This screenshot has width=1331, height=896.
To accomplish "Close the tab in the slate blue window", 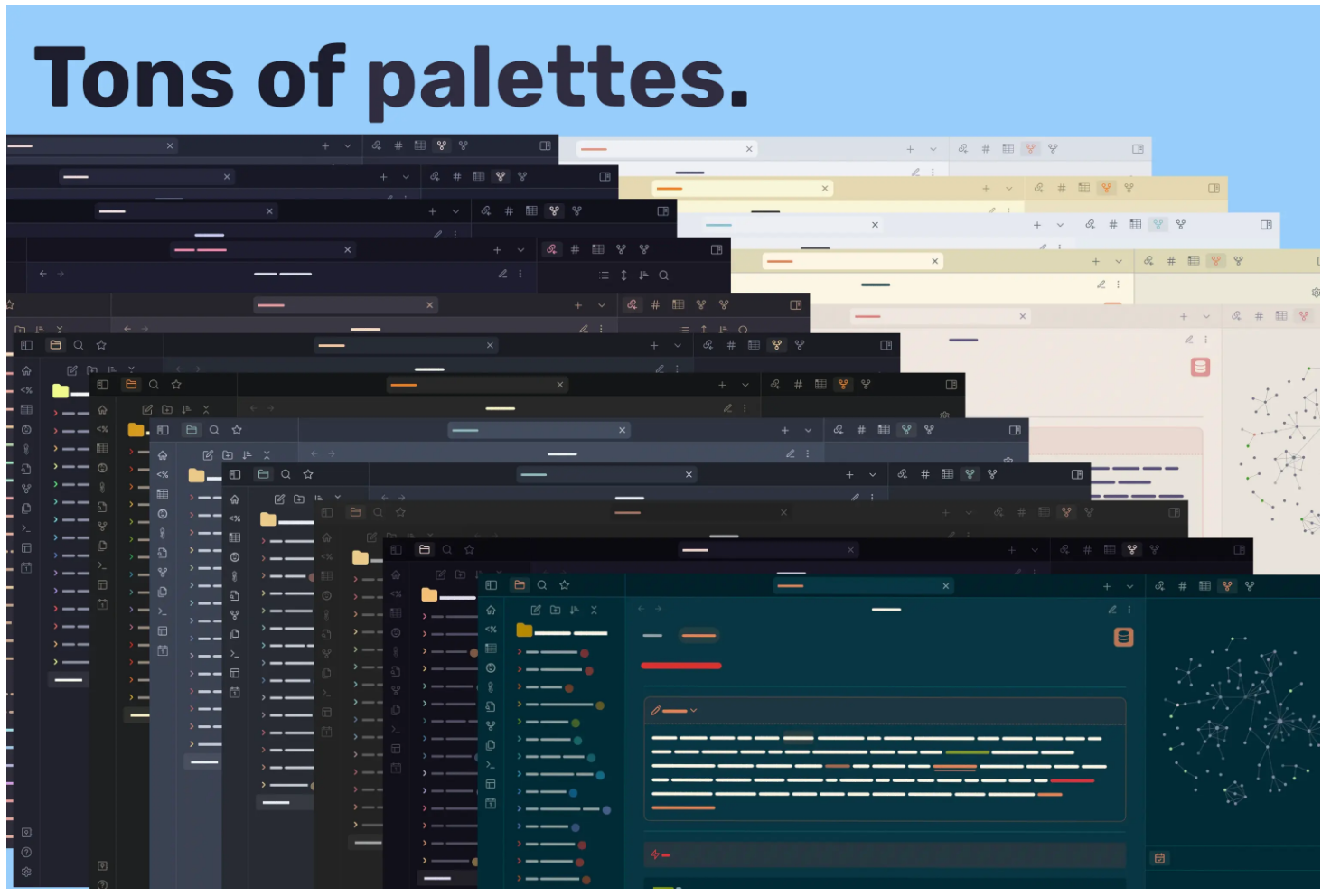I will click(x=622, y=431).
